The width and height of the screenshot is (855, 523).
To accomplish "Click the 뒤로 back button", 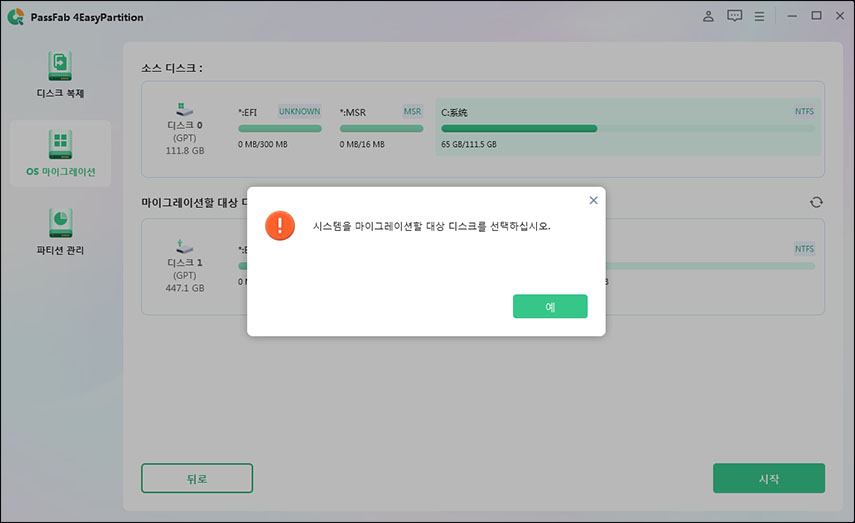I will [x=197, y=478].
